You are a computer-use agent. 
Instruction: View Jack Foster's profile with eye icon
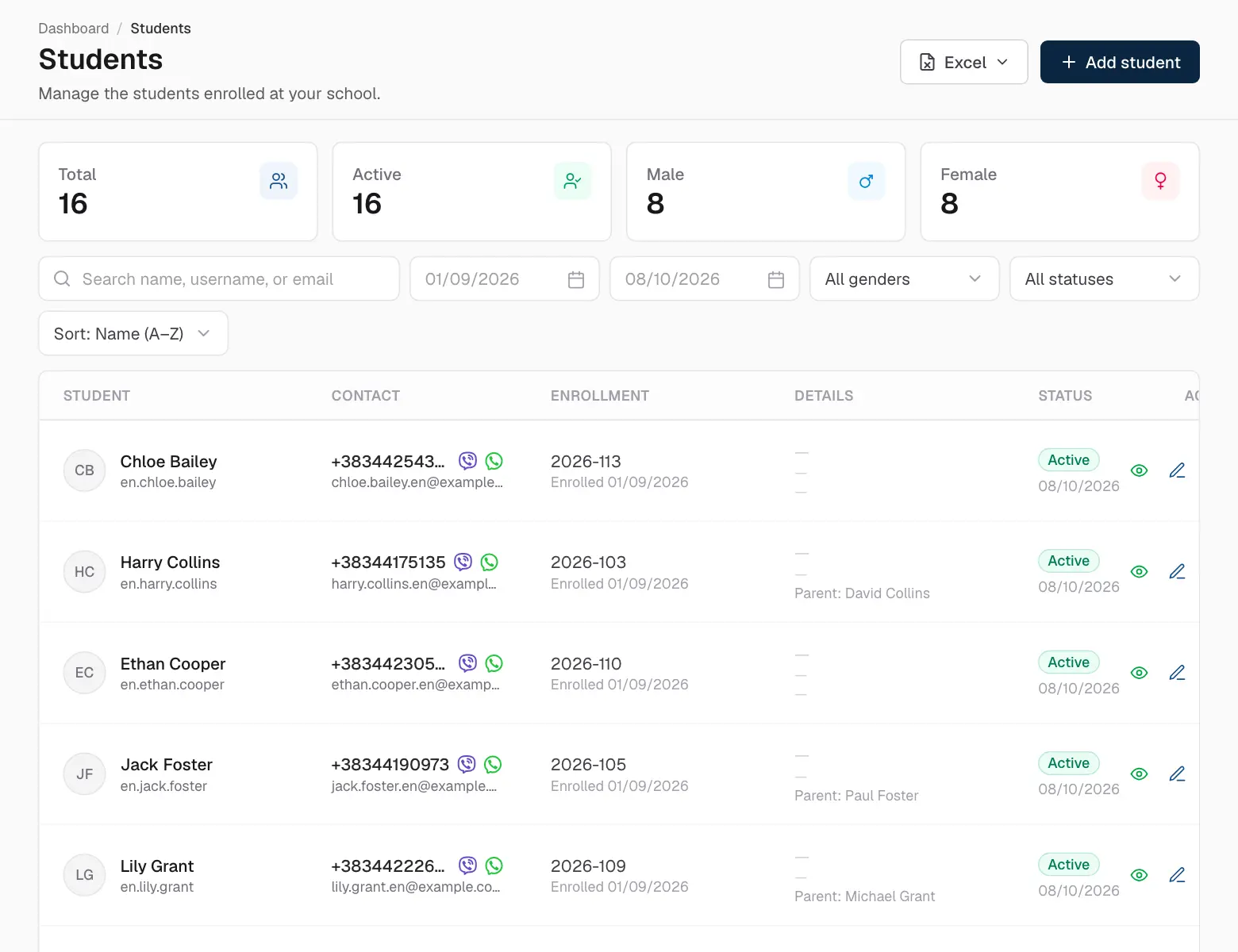pos(1139,774)
